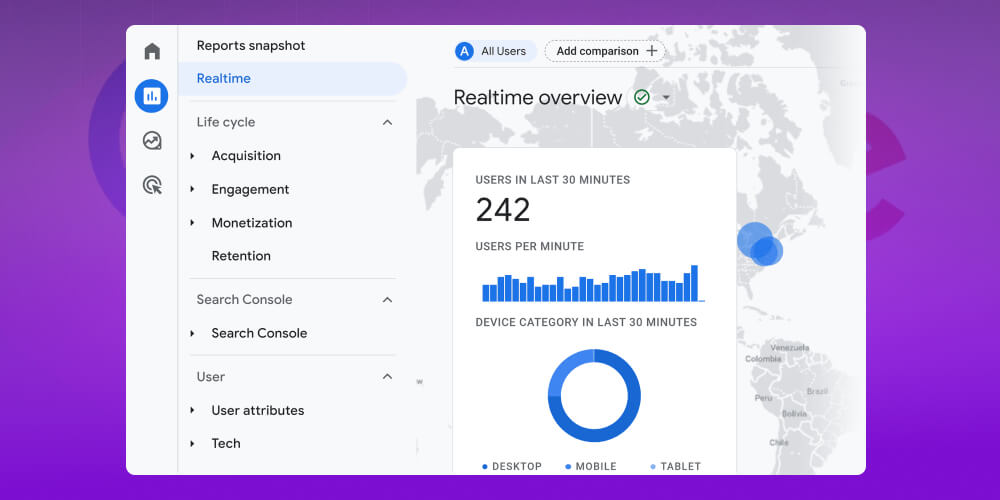
Task: Expand the Acquisition tree arrow
Action: (192, 156)
